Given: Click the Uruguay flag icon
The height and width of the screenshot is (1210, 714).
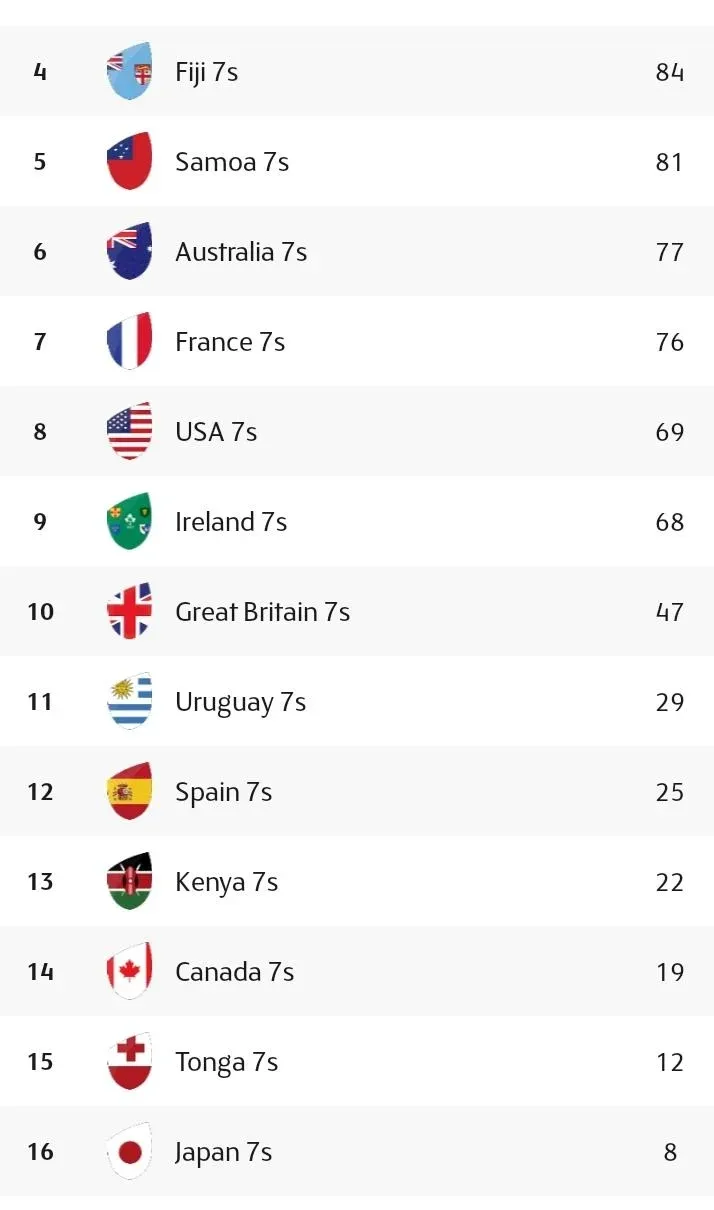Looking at the screenshot, I should pos(130,702).
